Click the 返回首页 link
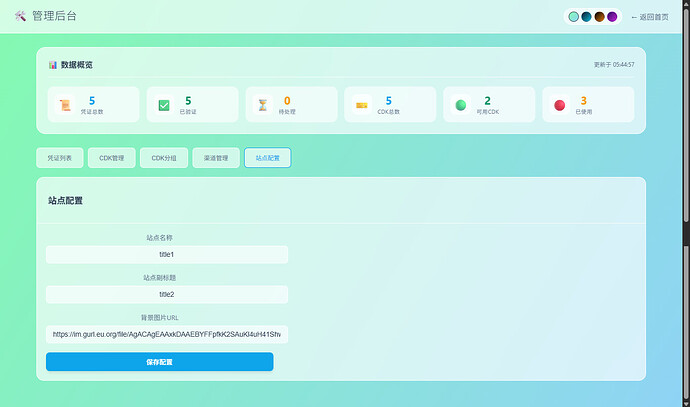Viewport: 690px width, 407px height. tap(650, 17)
